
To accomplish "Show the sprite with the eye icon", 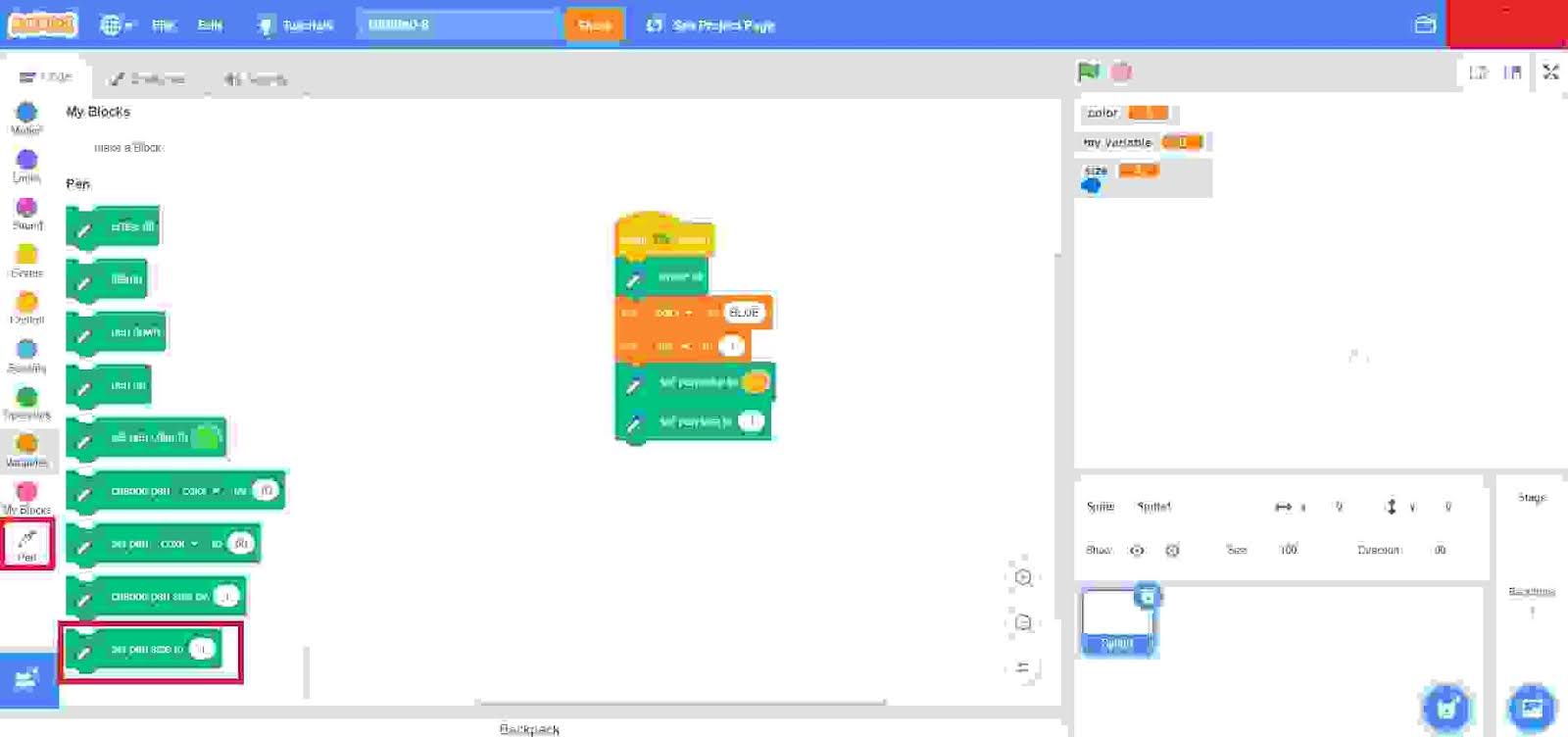I will (1137, 551).
